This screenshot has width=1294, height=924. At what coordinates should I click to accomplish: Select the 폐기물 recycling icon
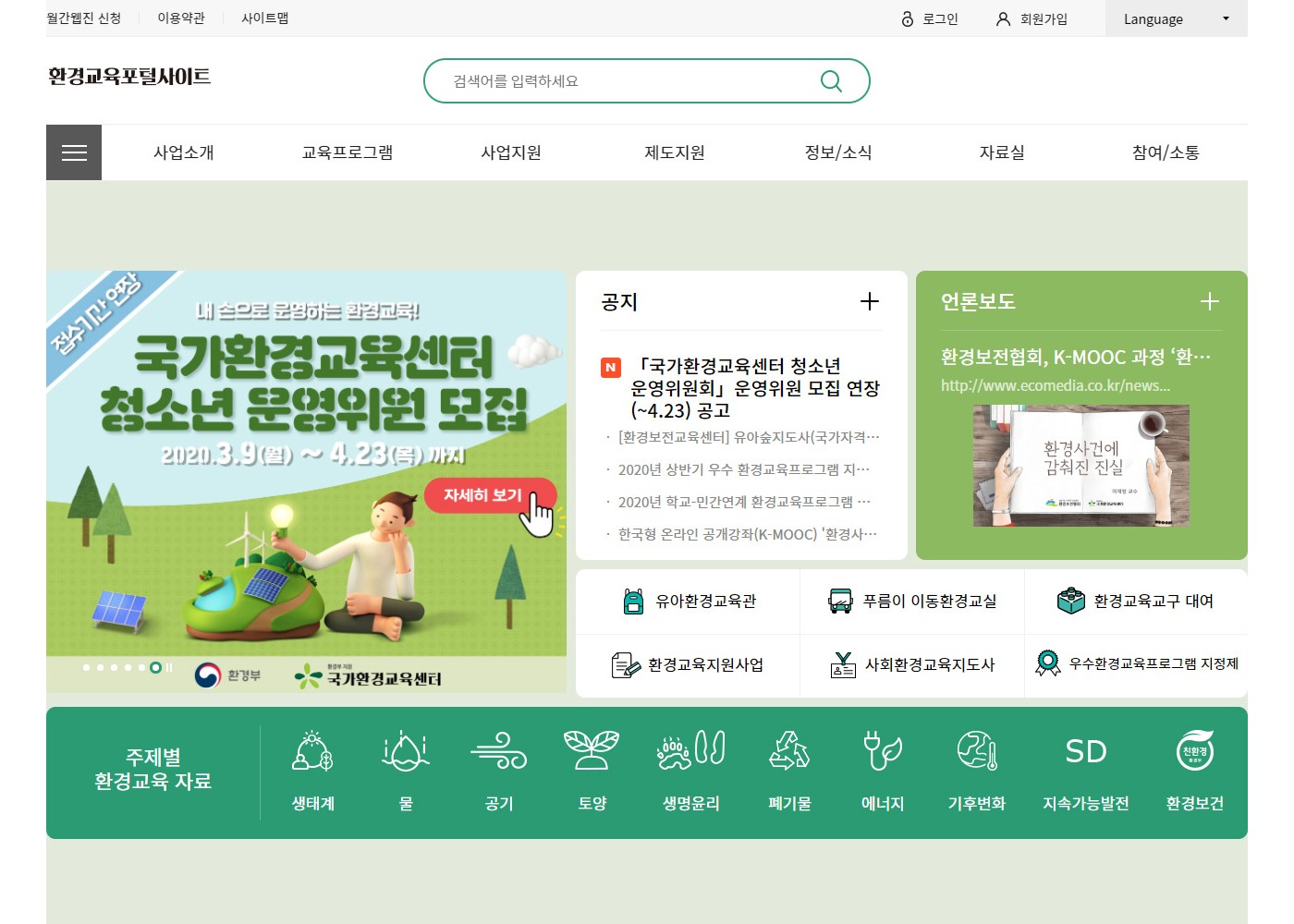click(789, 750)
